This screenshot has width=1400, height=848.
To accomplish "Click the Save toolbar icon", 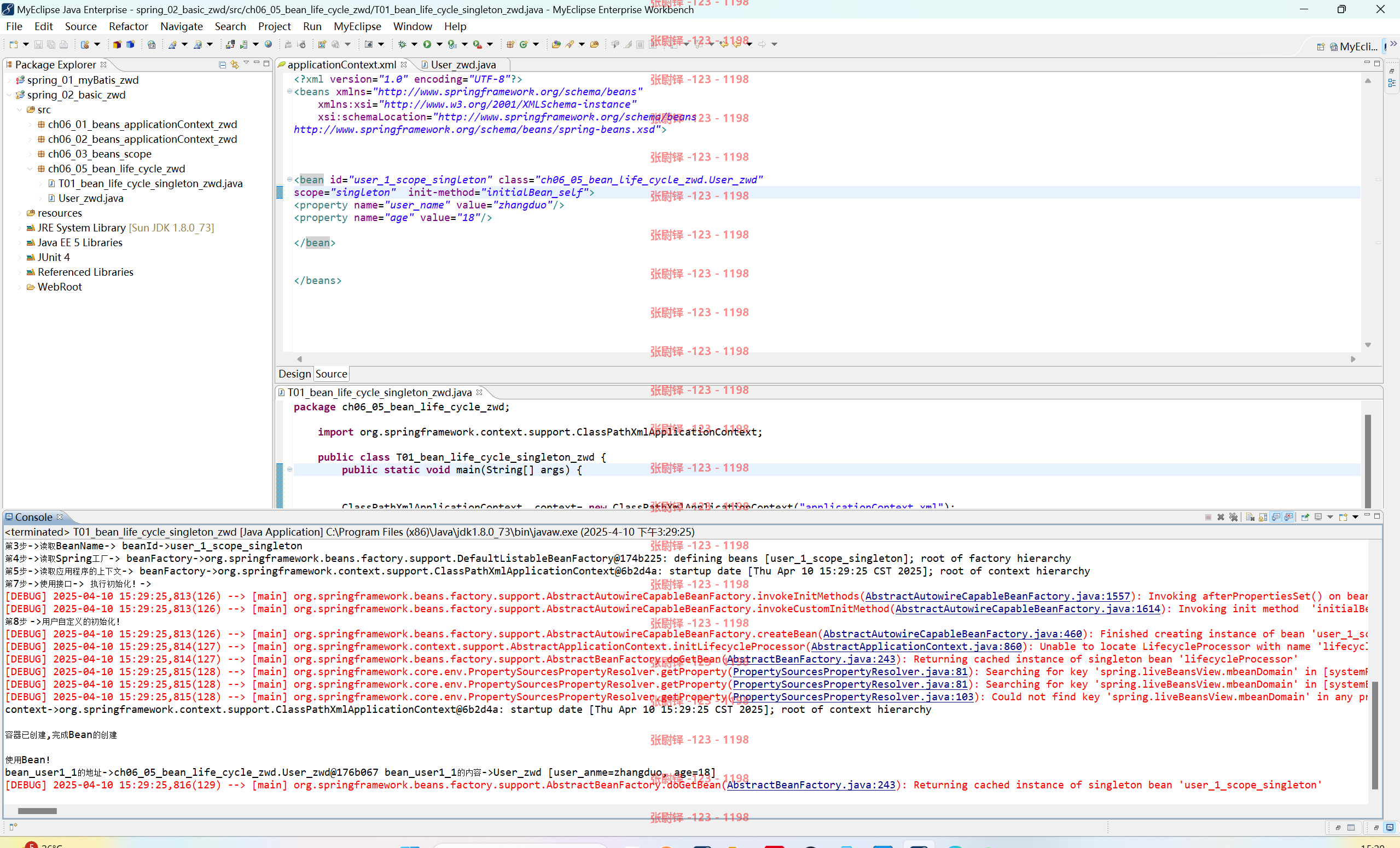I will pyautogui.click(x=38, y=44).
